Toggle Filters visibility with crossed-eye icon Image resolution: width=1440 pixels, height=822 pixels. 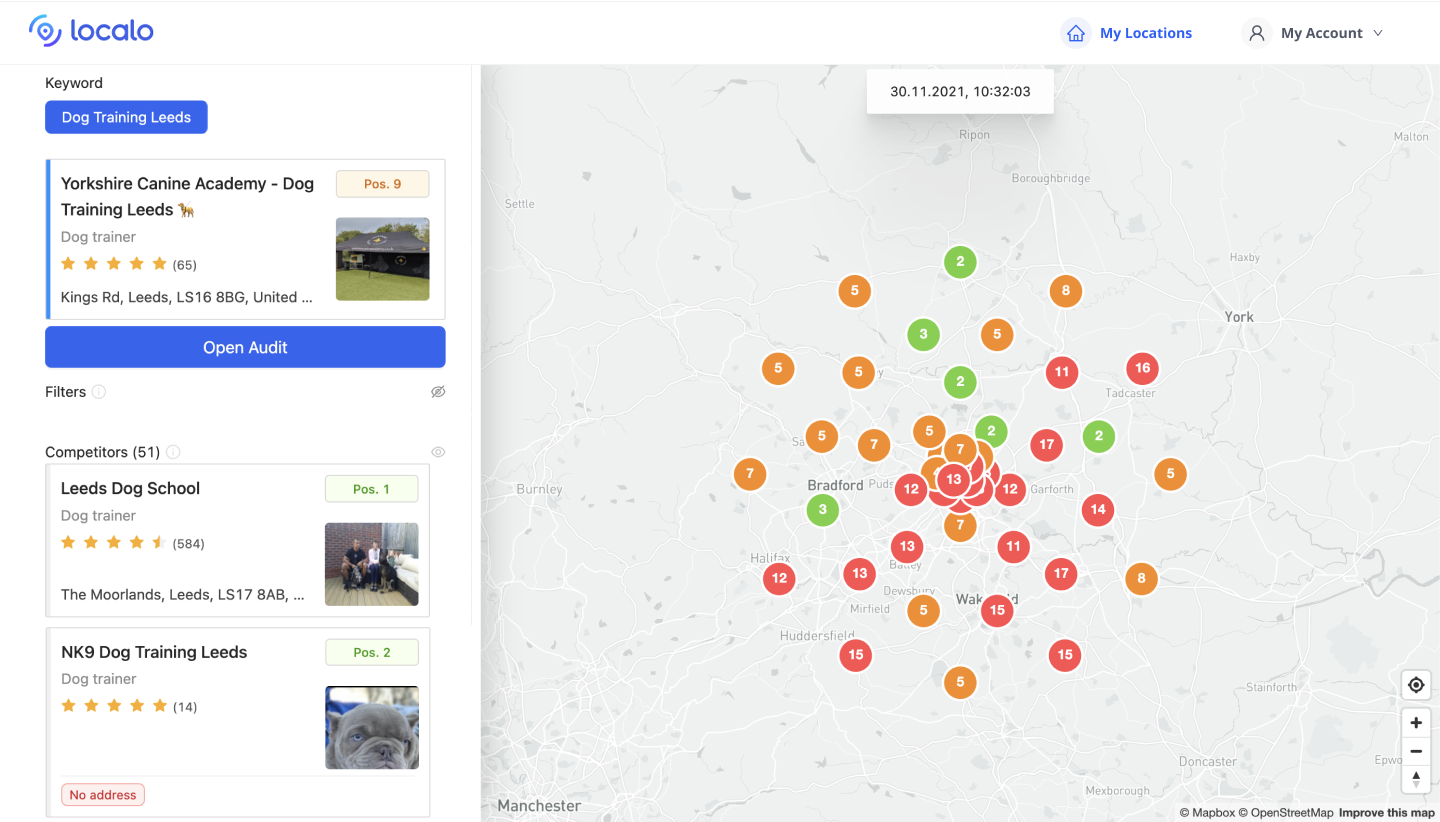pos(437,392)
